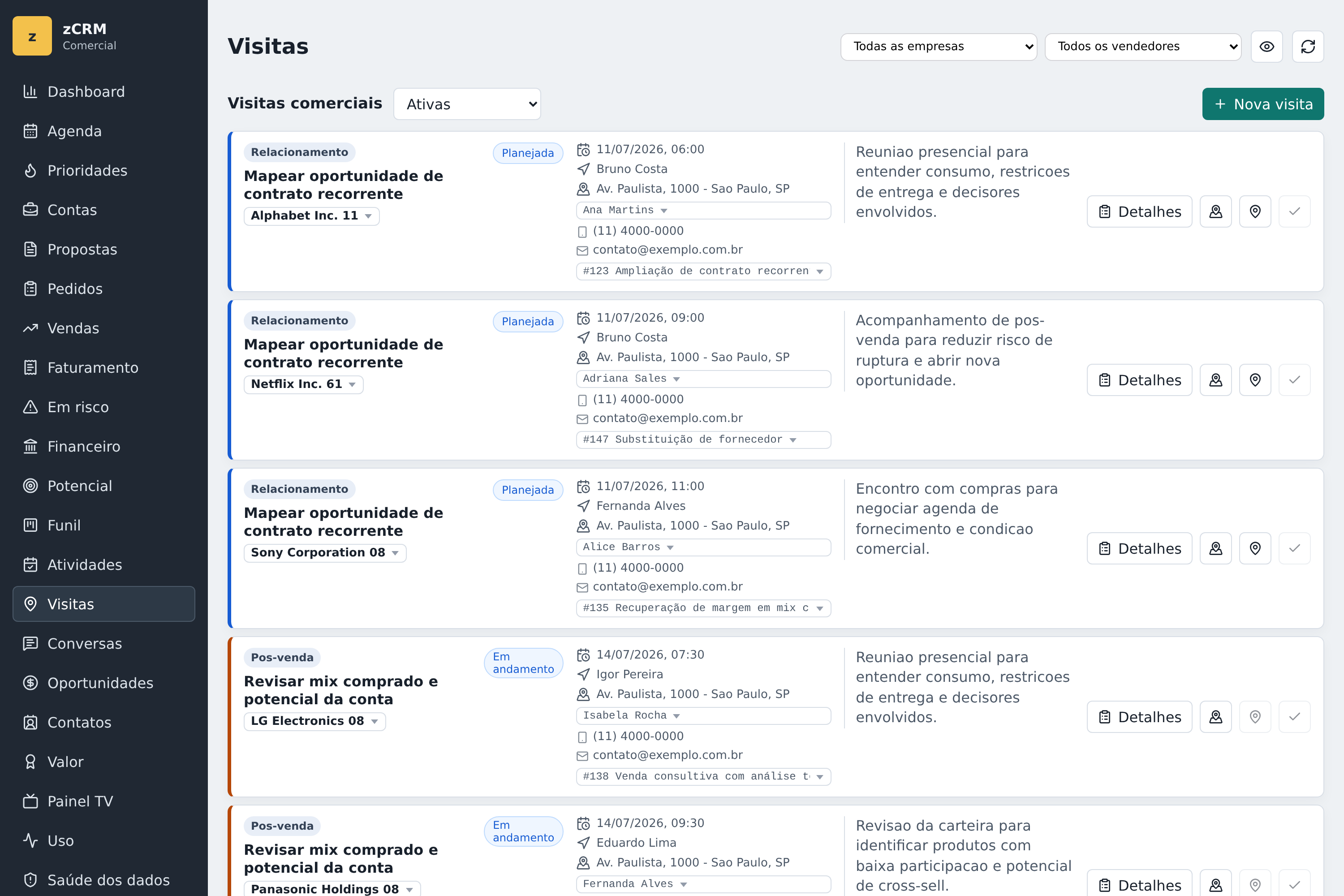Screen dimensions: 1344x896
Task: Open the Isabela Rocha contact dropdown
Action: (x=703, y=715)
